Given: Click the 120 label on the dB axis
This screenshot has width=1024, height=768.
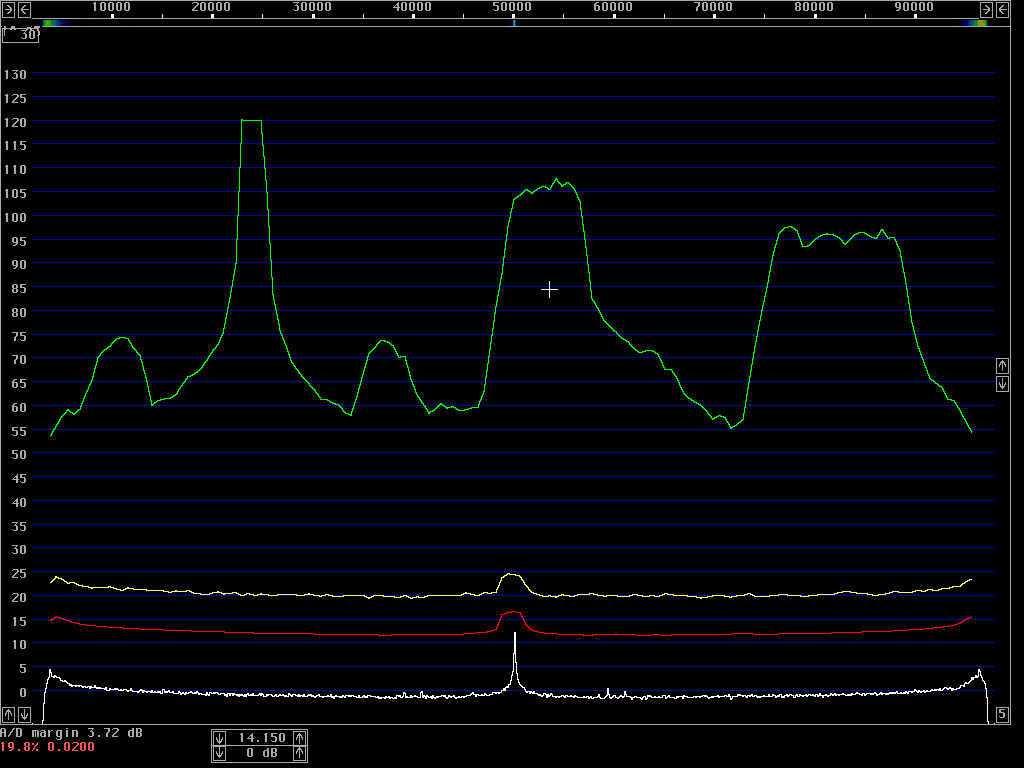Looking at the screenshot, I should pos(15,122).
